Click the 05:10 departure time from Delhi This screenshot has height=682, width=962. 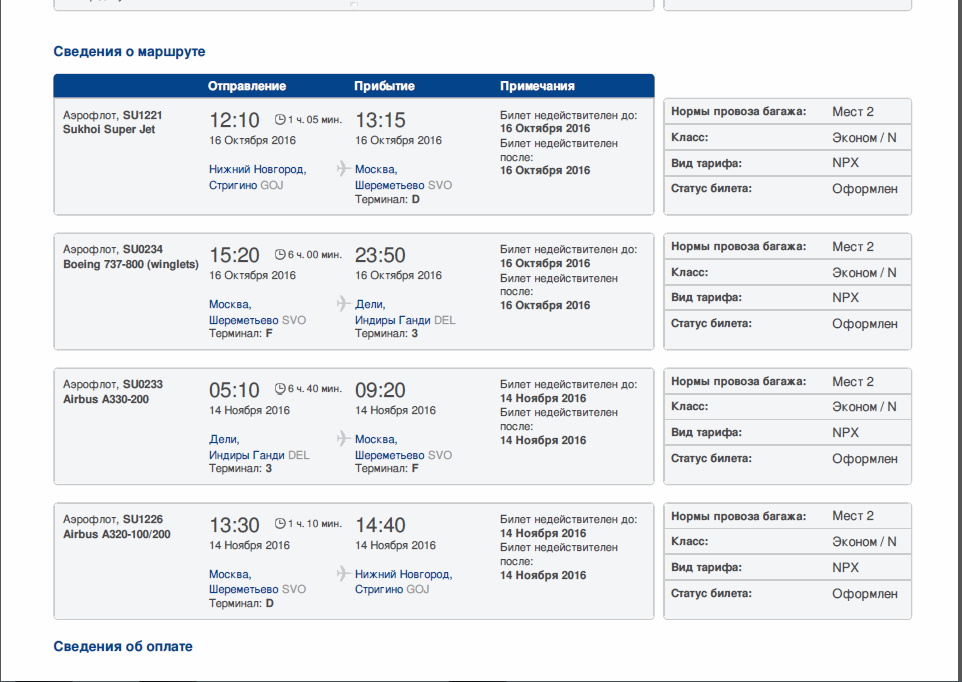pos(234,390)
